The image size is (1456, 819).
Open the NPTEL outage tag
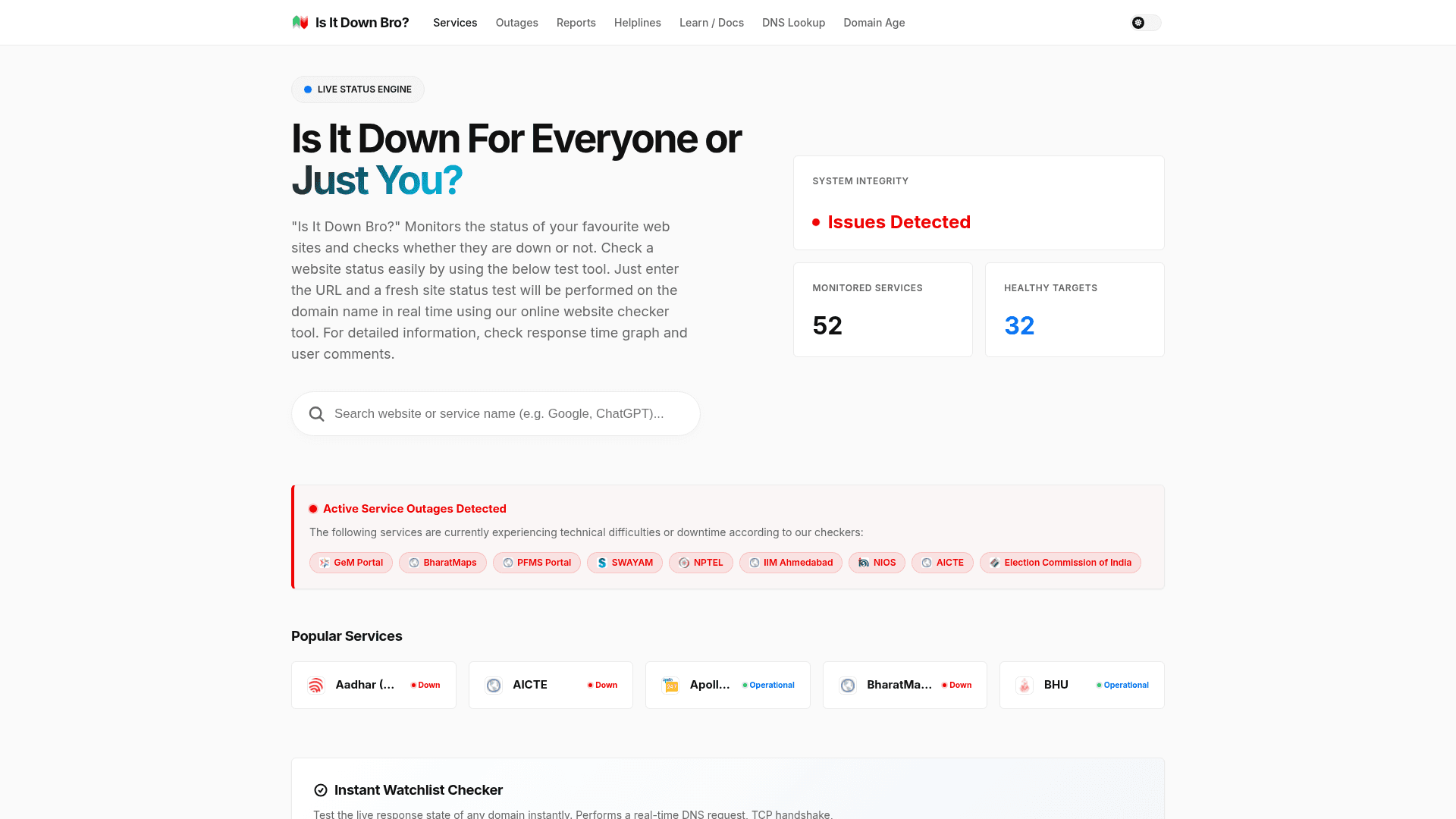click(701, 563)
